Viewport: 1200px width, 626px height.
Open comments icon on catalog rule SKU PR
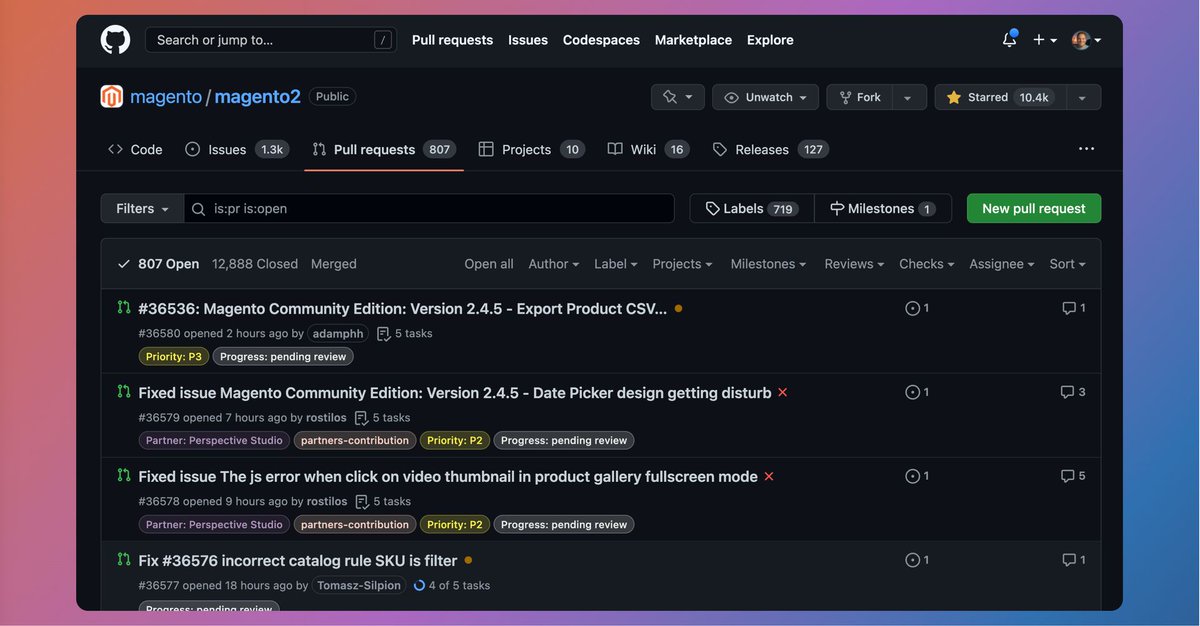click(x=1074, y=560)
